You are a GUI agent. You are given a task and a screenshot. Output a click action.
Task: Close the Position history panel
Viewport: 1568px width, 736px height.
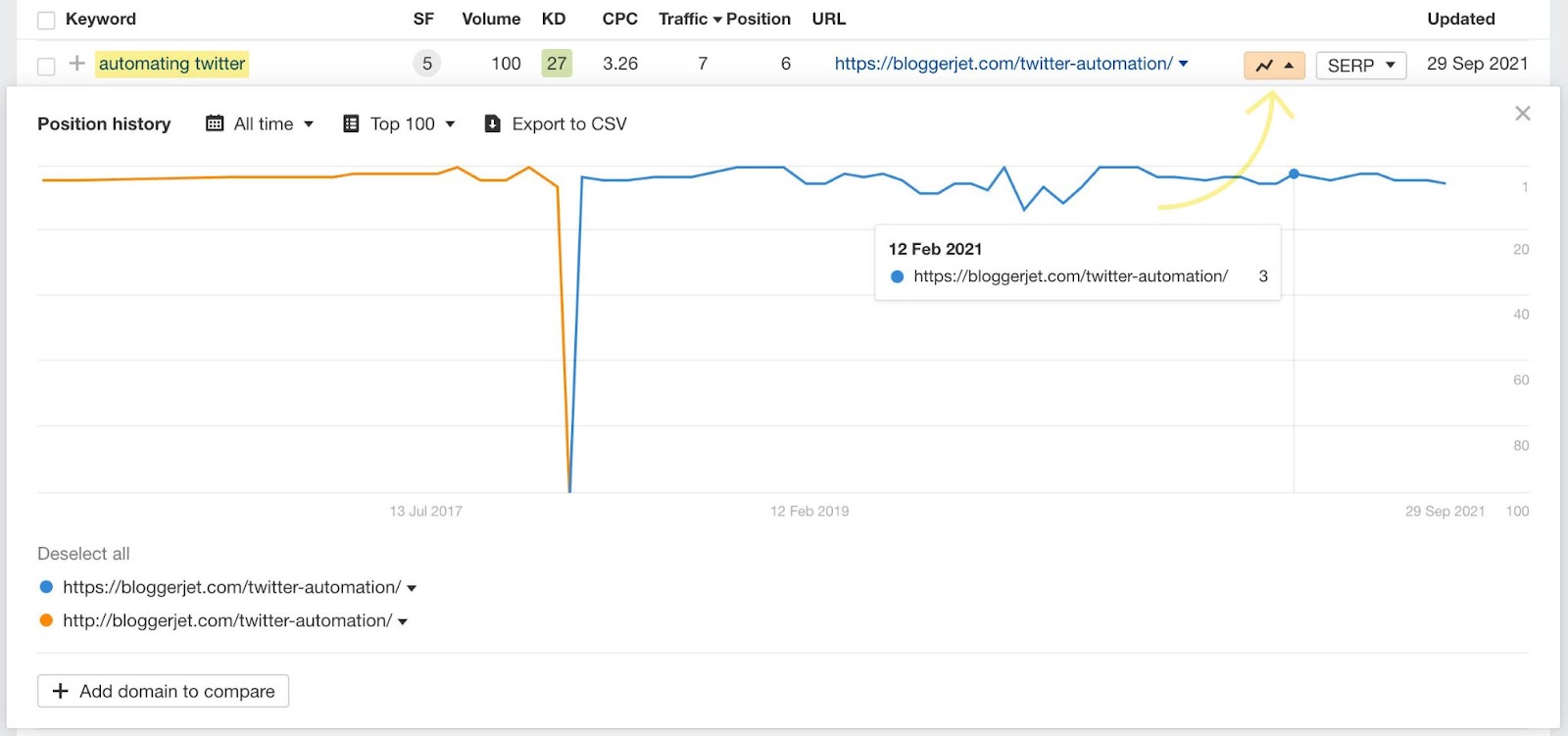click(1522, 113)
